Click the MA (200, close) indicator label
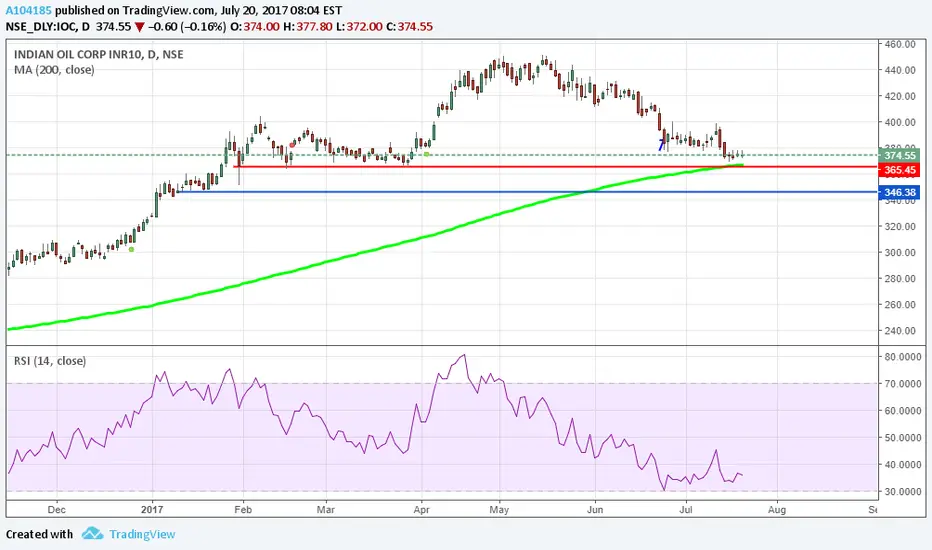Image resolution: width=932 pixels, height=550 pixels. pyautogui.click(x=54, y=70)
